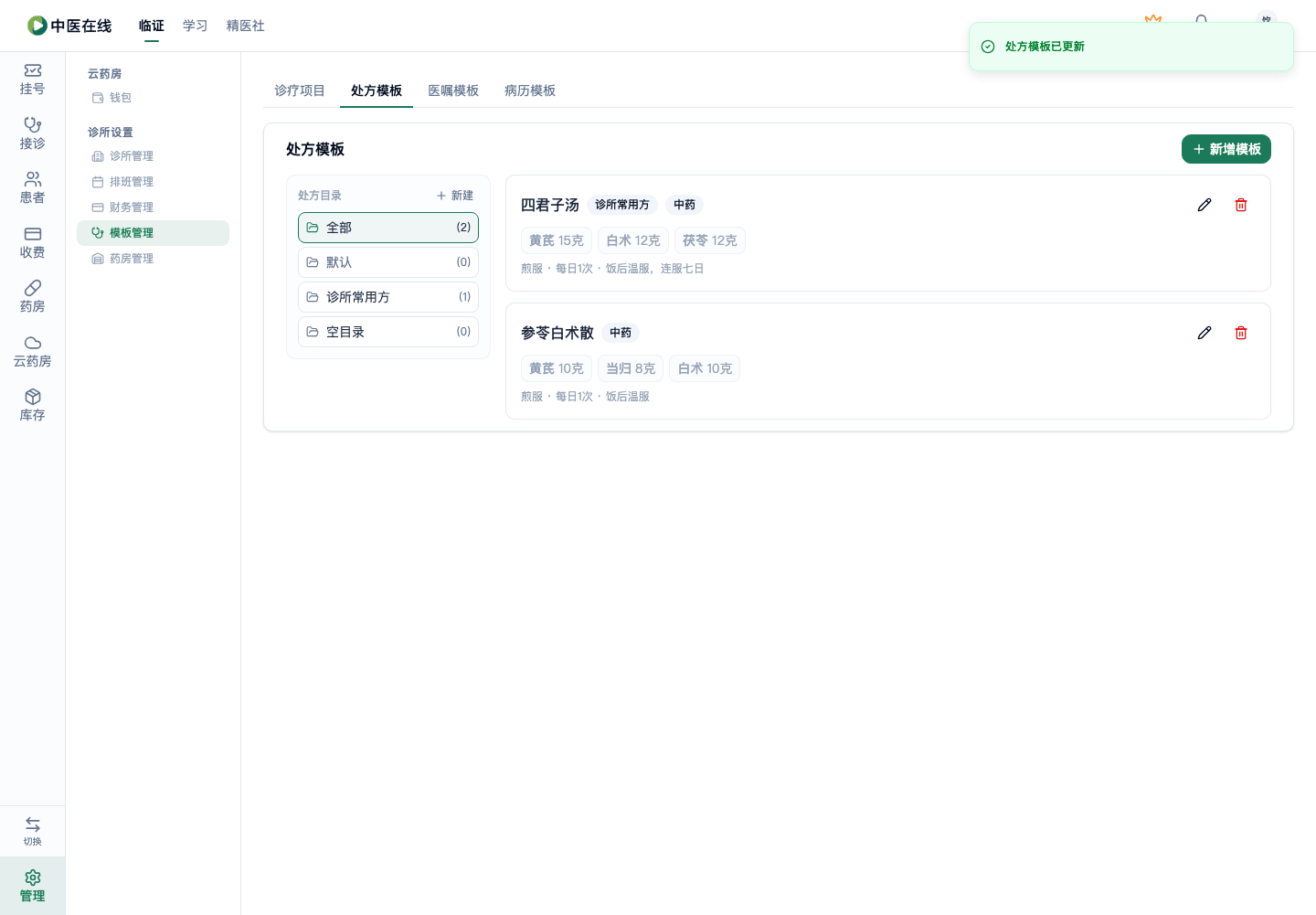Click 新建 to create a prescription directory
Viewport: 1316px width, 915px height.
455,196
